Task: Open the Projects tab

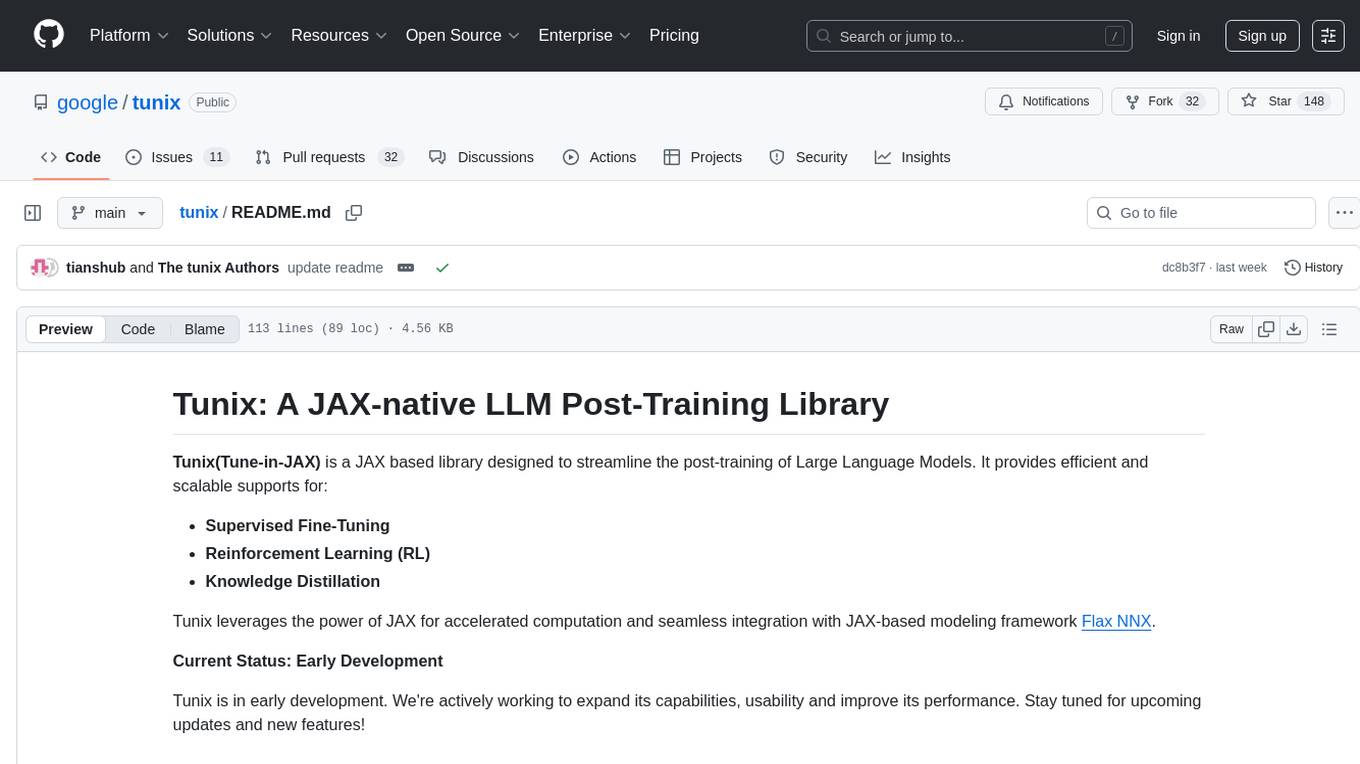Action: pyautogui.click(x=703, y=157)
